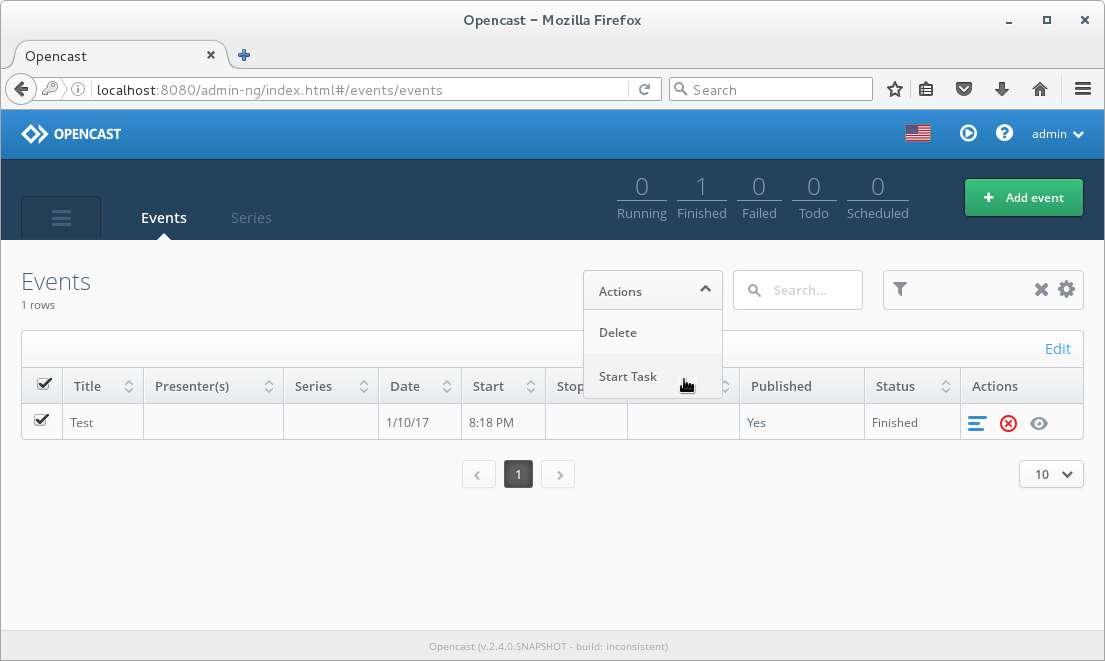Open the table settings gear icon

(x=1066, y=289)
